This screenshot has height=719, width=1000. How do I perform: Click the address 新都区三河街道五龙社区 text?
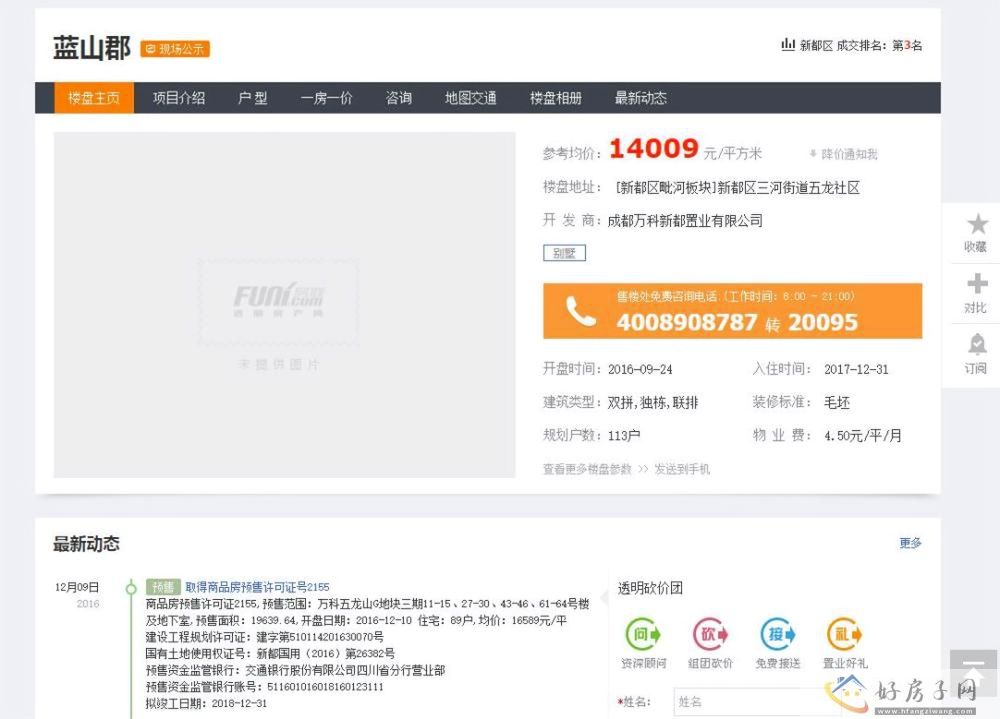788,188
